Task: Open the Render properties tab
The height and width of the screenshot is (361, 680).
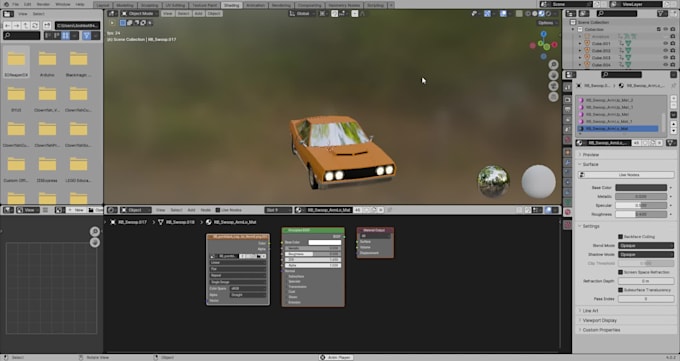Action: click(x=567, y=99)
